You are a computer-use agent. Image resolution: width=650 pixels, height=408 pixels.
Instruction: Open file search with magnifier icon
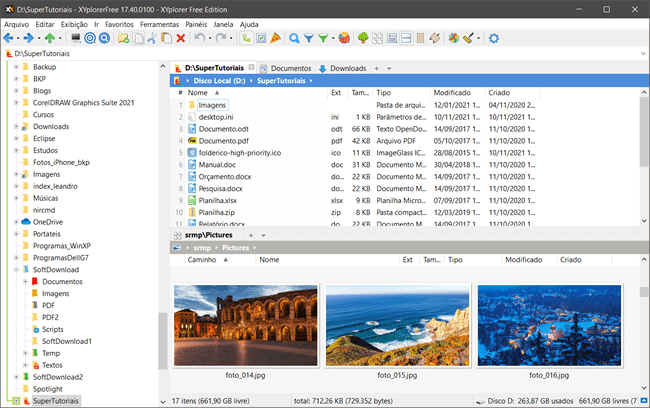(x=294, y=39)
